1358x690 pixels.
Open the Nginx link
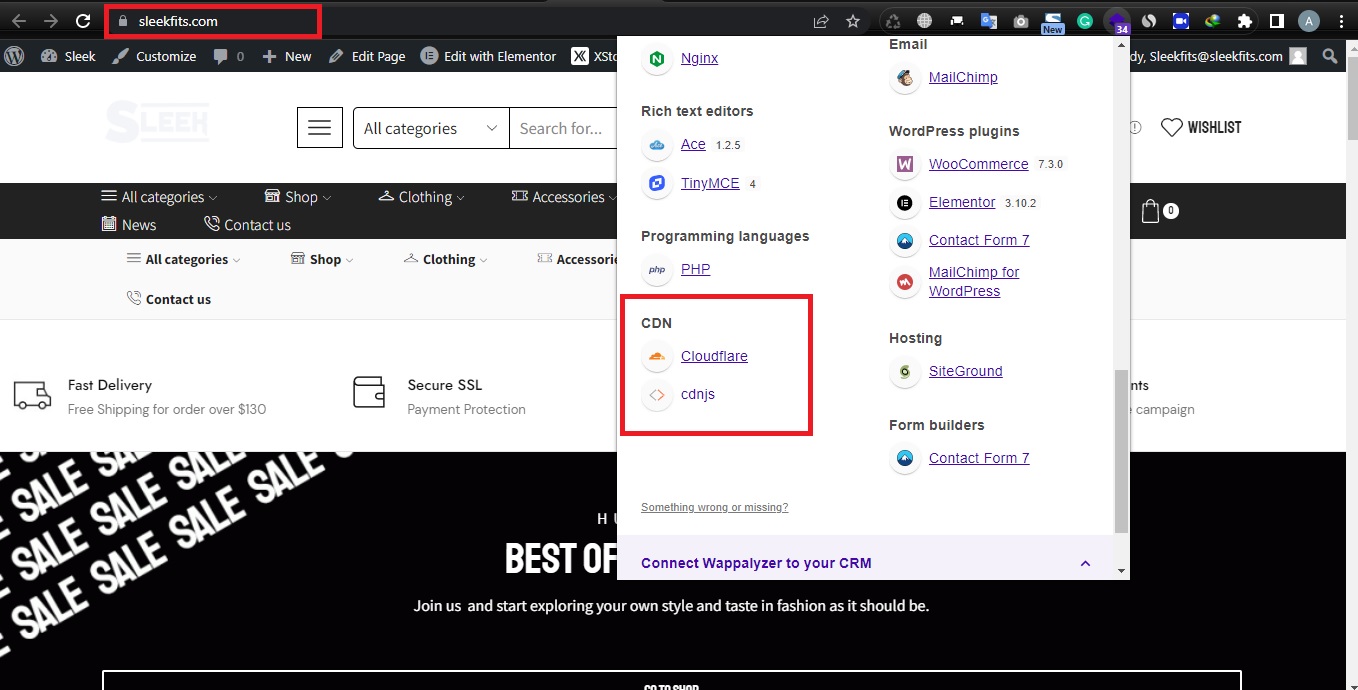click(x=699, y=59)
